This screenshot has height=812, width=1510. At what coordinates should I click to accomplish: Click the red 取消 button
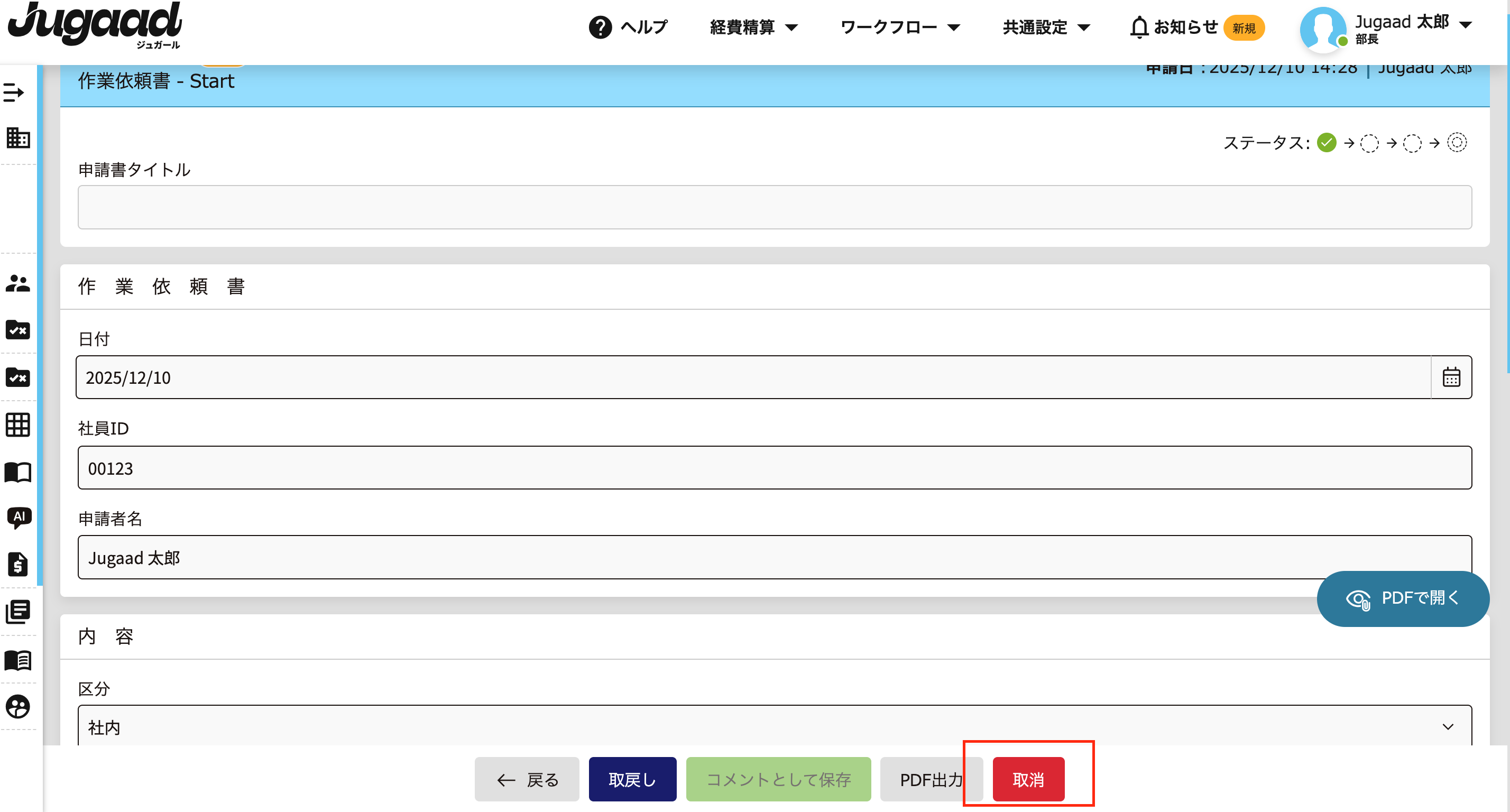tap(1028, 779)
